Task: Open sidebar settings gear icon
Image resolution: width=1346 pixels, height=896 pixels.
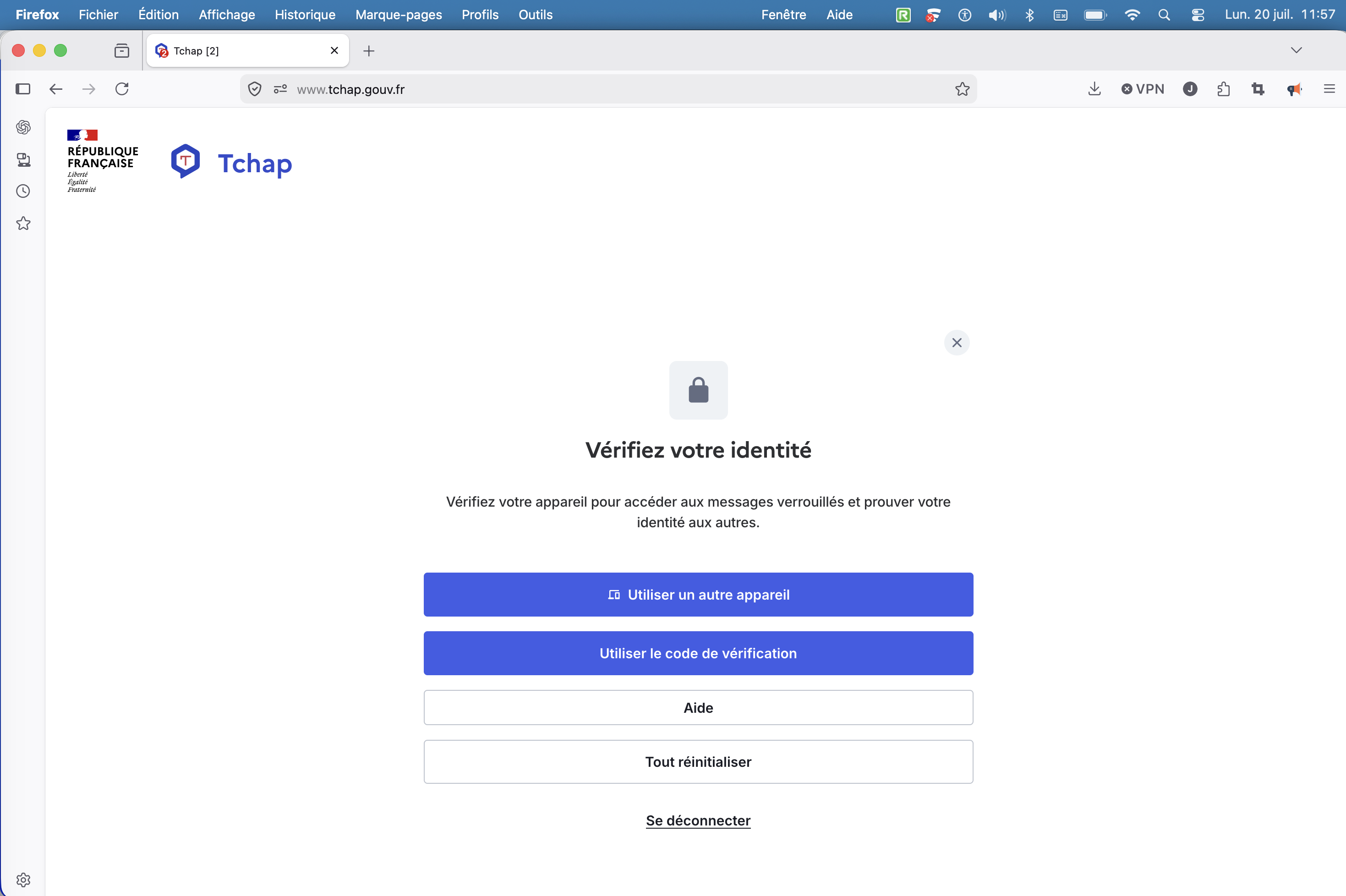Action: pos(23,880)
